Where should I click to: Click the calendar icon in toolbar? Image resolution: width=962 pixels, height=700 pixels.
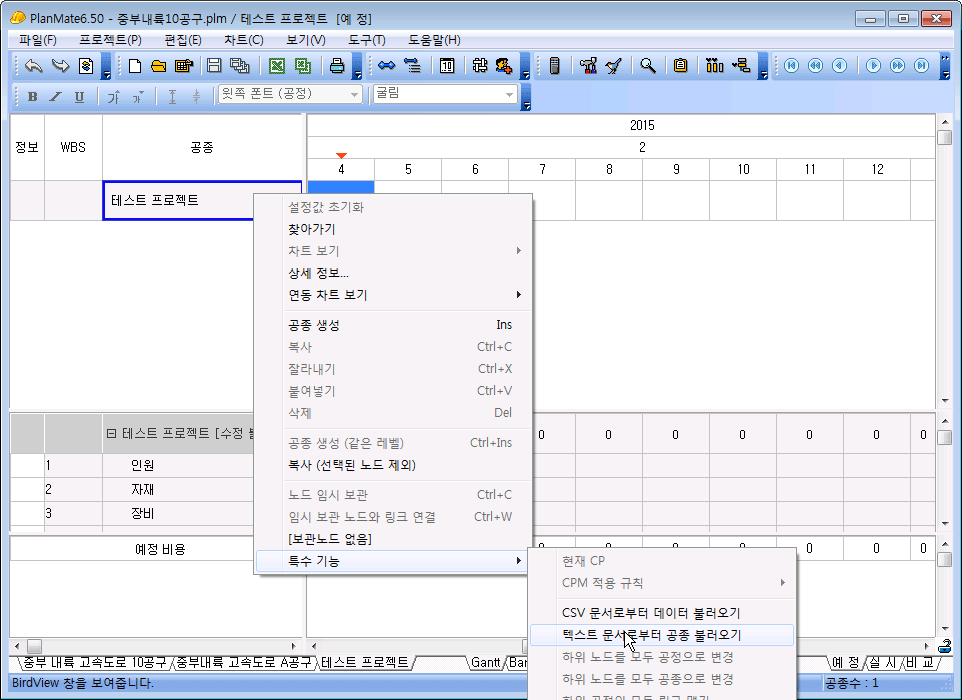(x=447, y=66)
